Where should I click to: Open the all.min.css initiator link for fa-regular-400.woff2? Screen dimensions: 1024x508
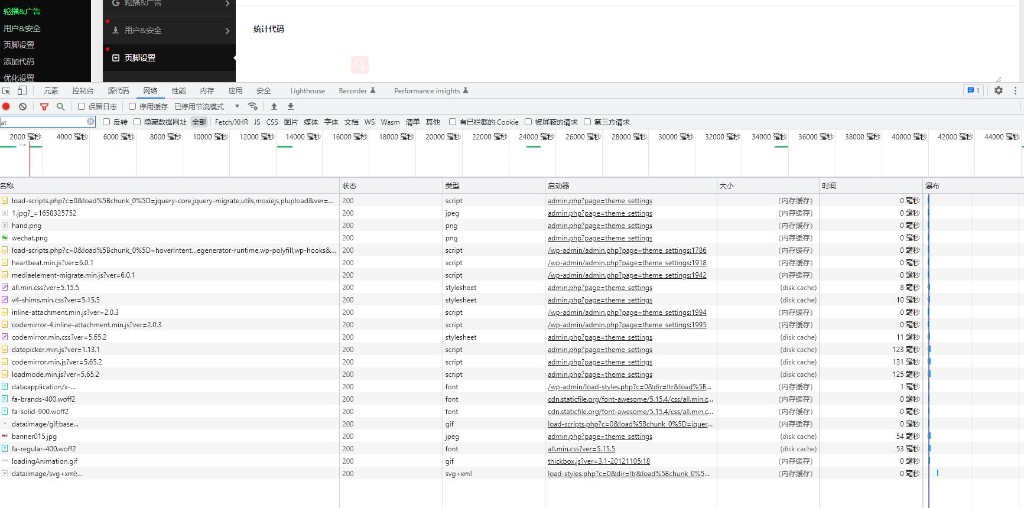[x=581, y=449]
